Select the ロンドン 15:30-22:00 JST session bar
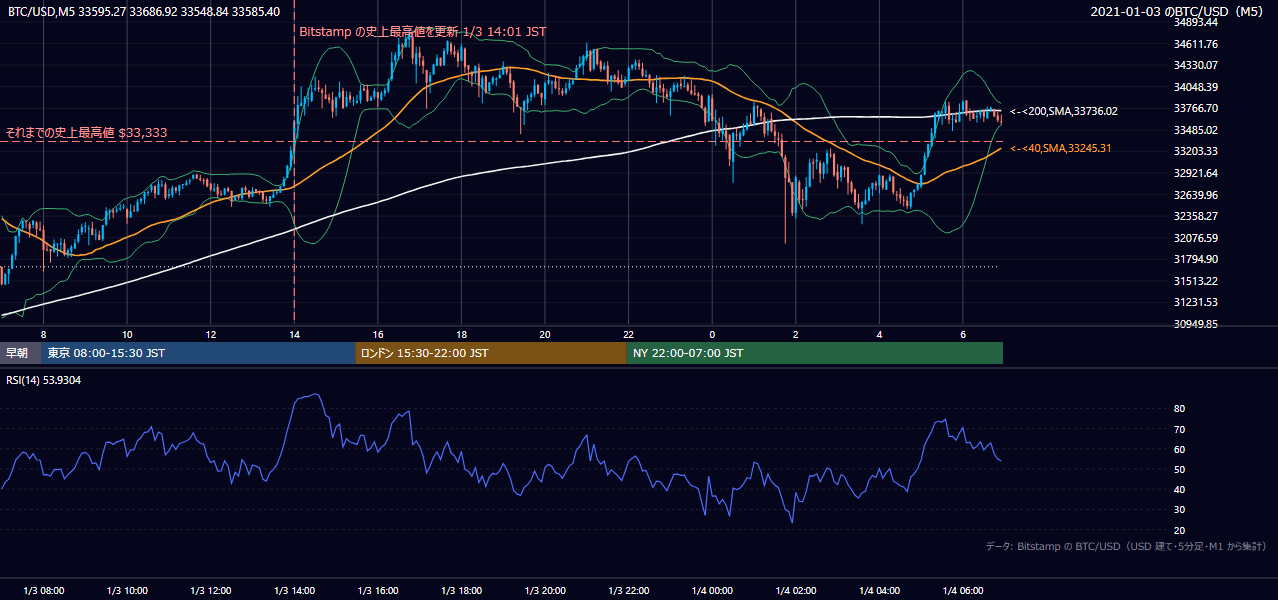This screenshot has height=600, width=1278. (x=491, y=353)
